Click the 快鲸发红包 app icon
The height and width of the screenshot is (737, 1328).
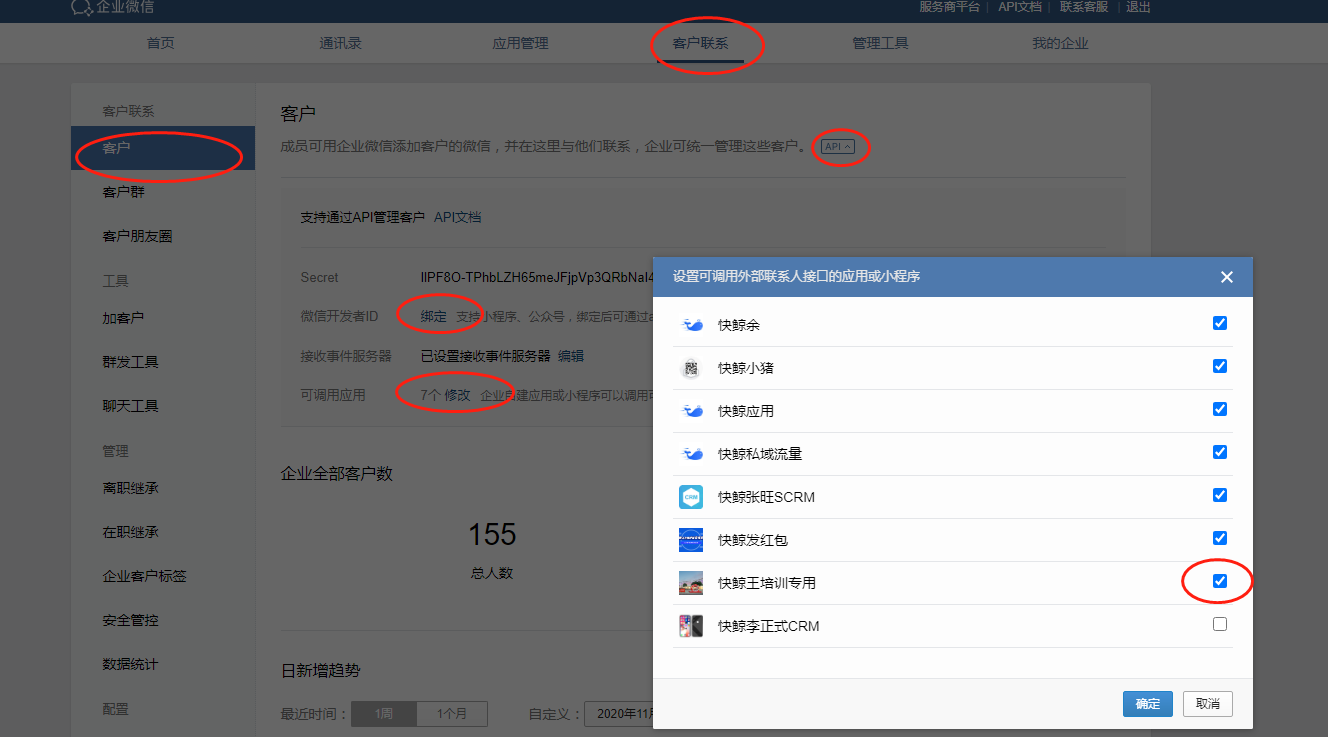click(x=691, y=540)
